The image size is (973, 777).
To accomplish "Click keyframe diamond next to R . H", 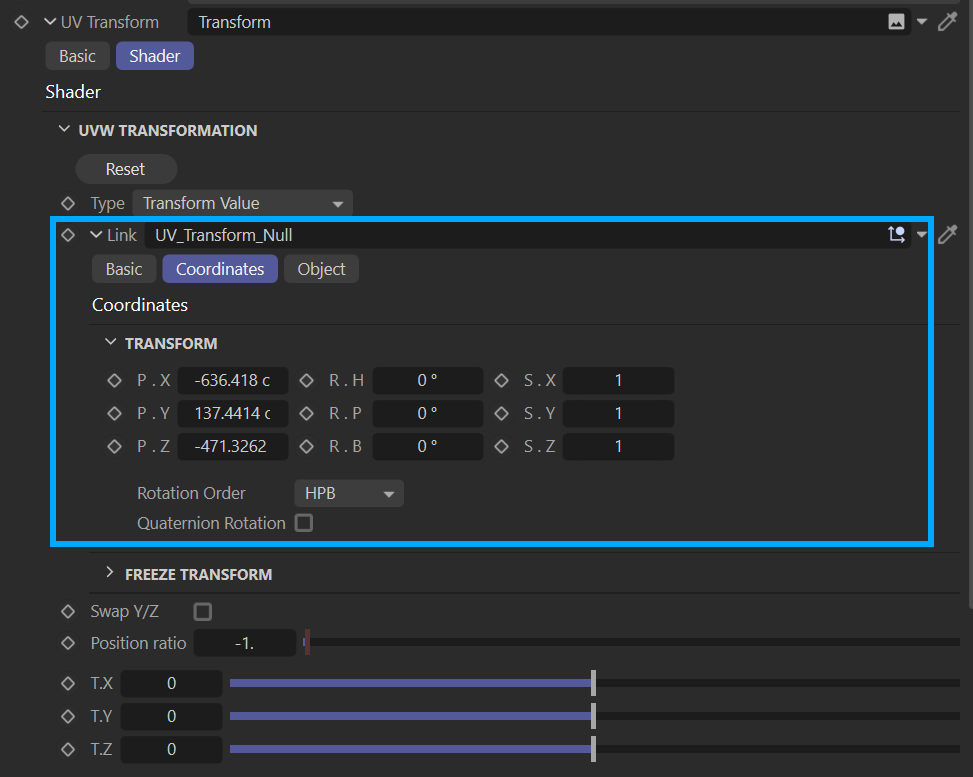I will (308, 381).
